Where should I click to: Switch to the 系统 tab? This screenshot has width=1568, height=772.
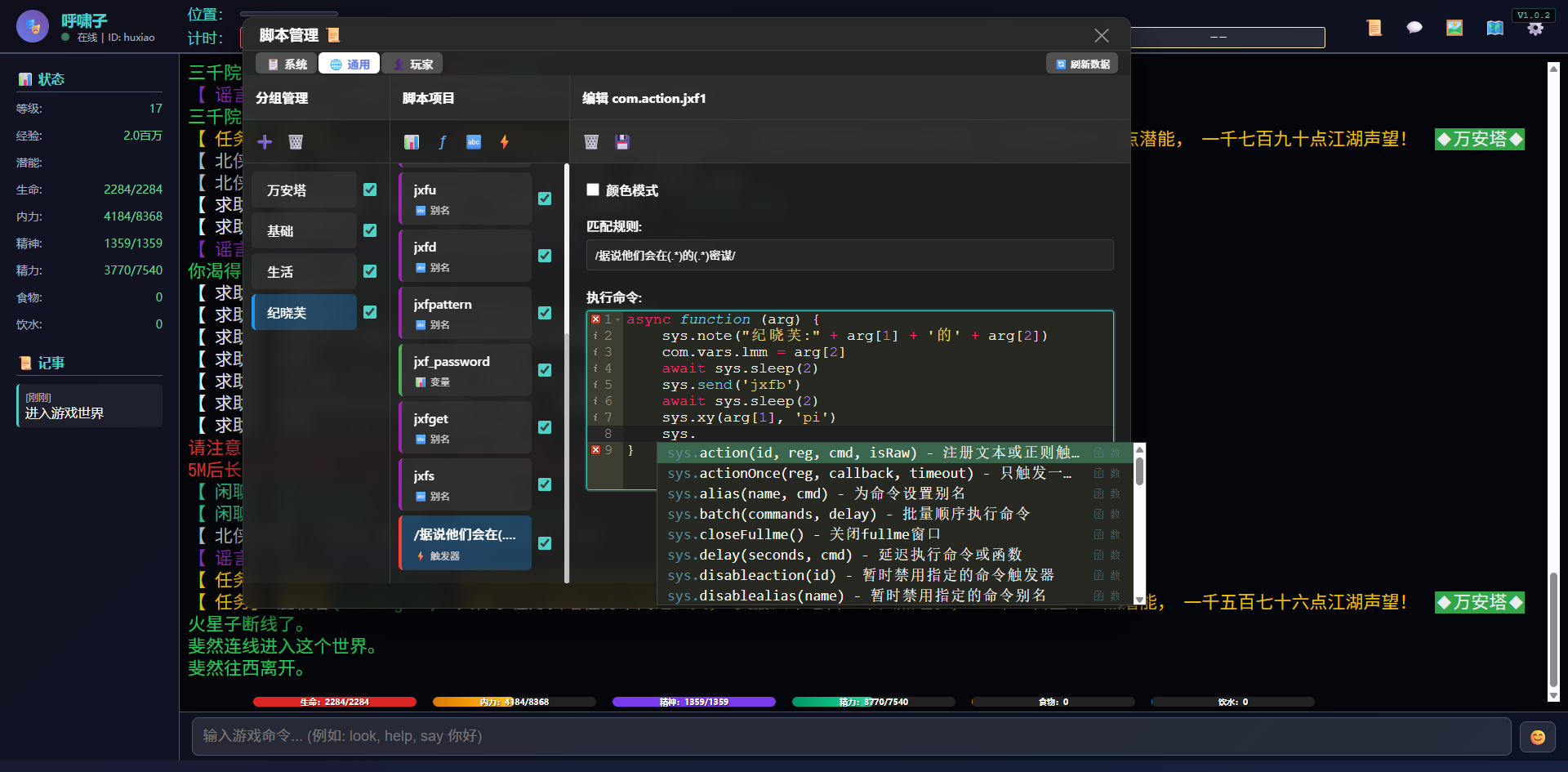(285, 63)
